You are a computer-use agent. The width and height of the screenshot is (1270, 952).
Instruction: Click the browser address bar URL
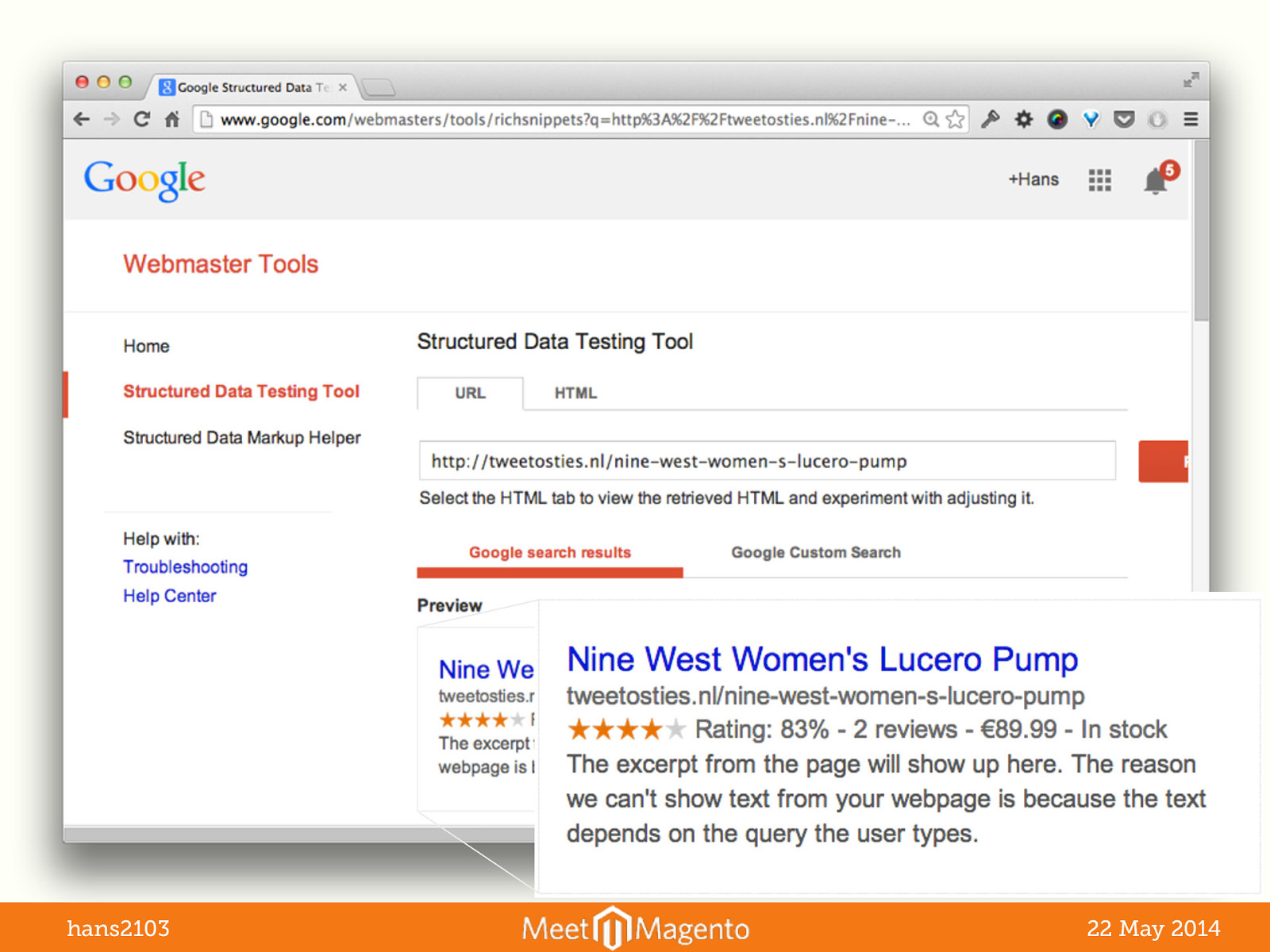pyautogui.click(x=565, y=120)
